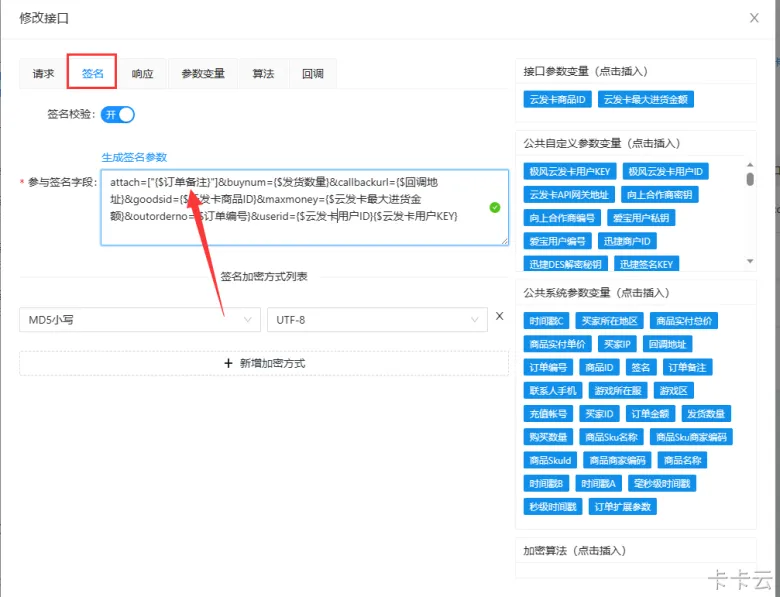780x597 pixels.
Task: Click the 生成签名参数 link
Action: click(134, 157)
